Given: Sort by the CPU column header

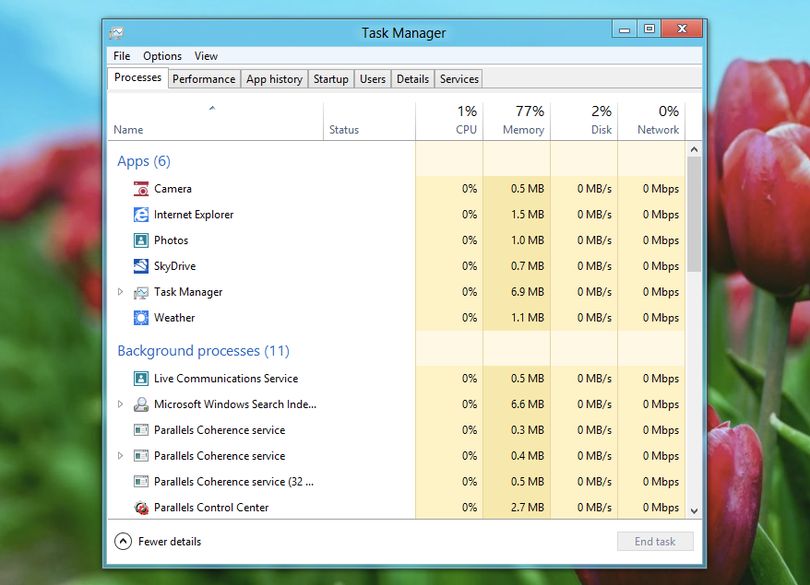Looking at the screenshot, I should (x=449, y=120).
